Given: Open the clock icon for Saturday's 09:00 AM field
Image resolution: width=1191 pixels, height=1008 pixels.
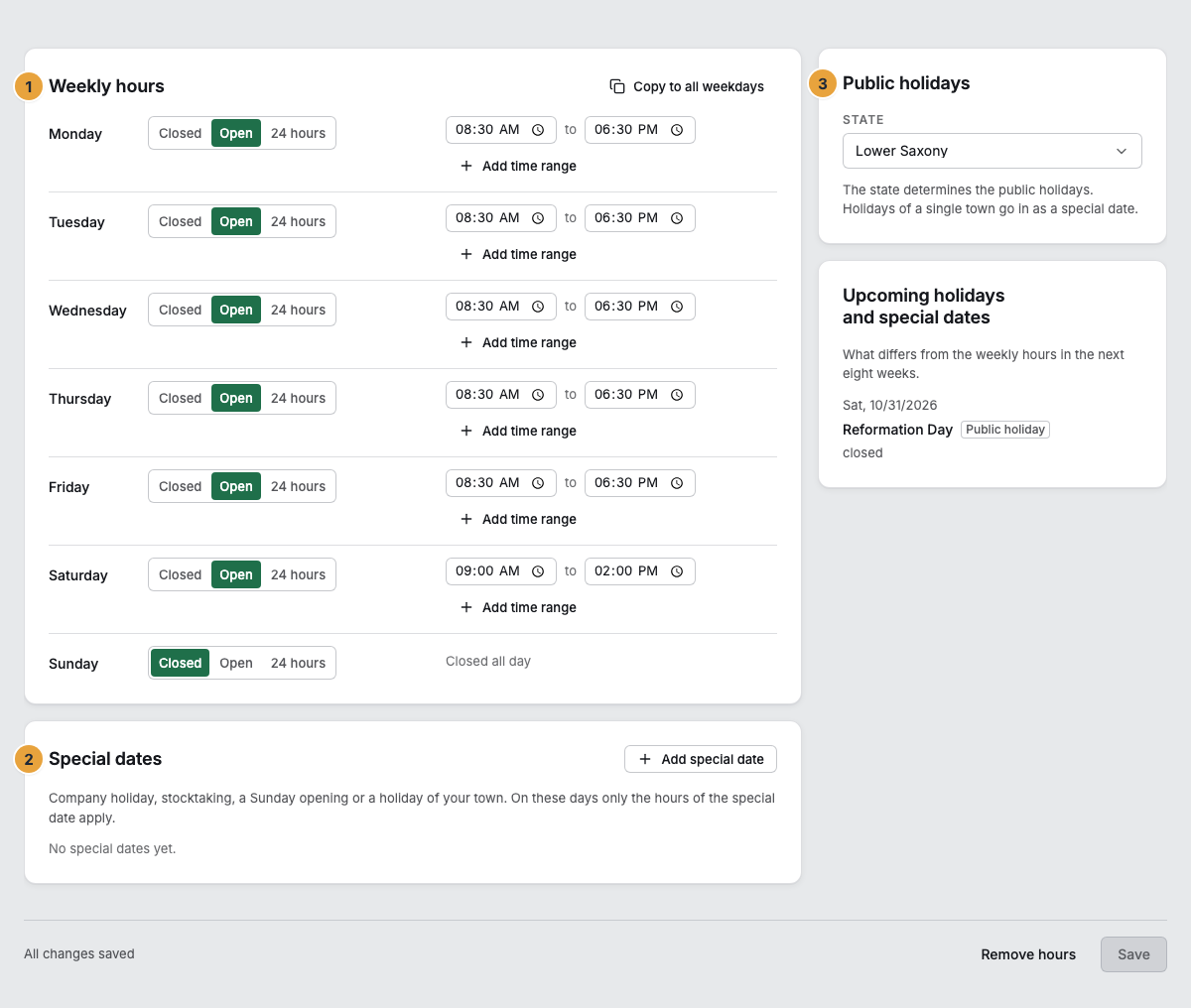Looking at the screenshot, I should coord(538,571).
